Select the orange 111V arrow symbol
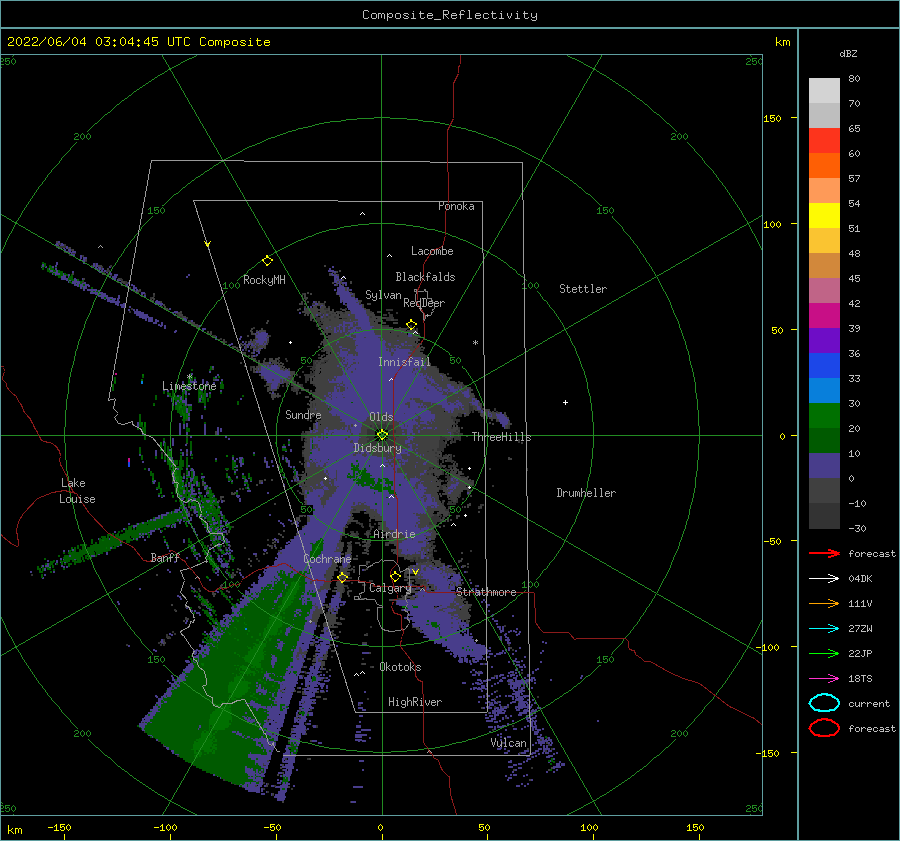The width and height of the screenshot is (900, 841). pos(824,603)
